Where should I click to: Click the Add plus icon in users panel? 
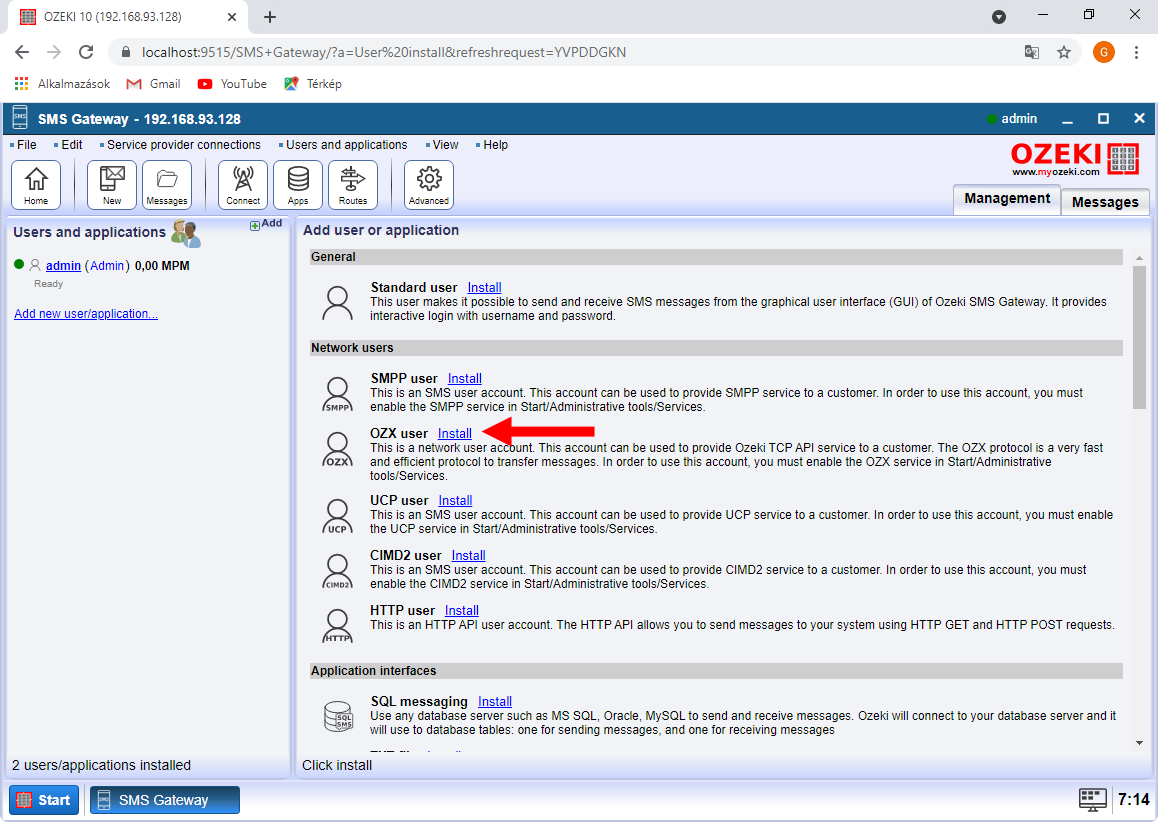click(255, 225)
